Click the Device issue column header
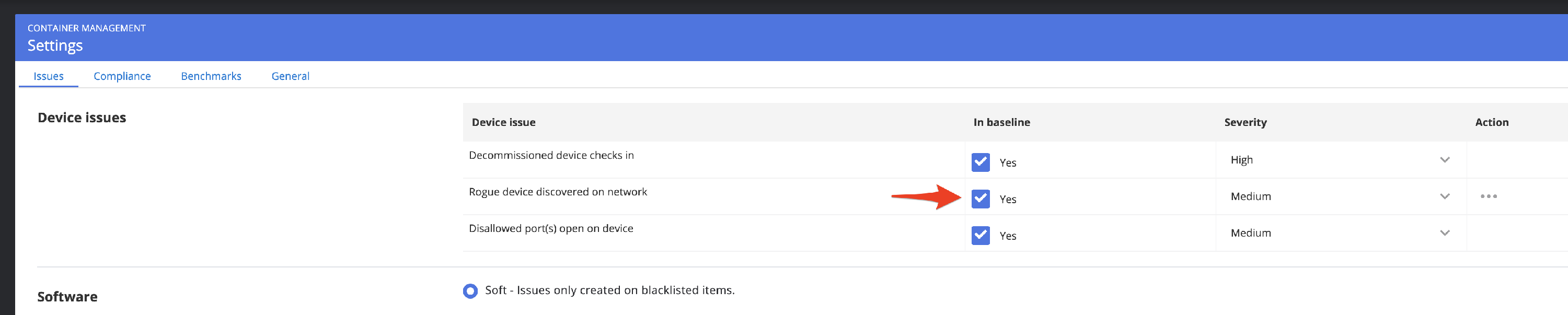1568x315 pixels. coord(503,122)
